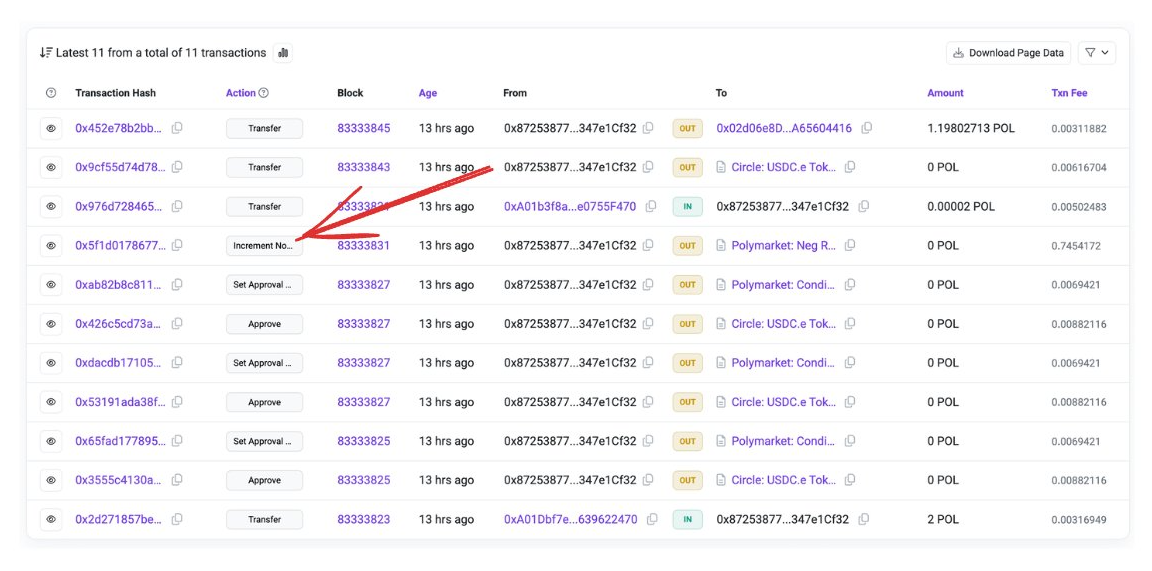This screenshot has width=1152, height=571.
Task: Click the question mark icon before Transaction Hash
Action: click(x=51, y=93)
